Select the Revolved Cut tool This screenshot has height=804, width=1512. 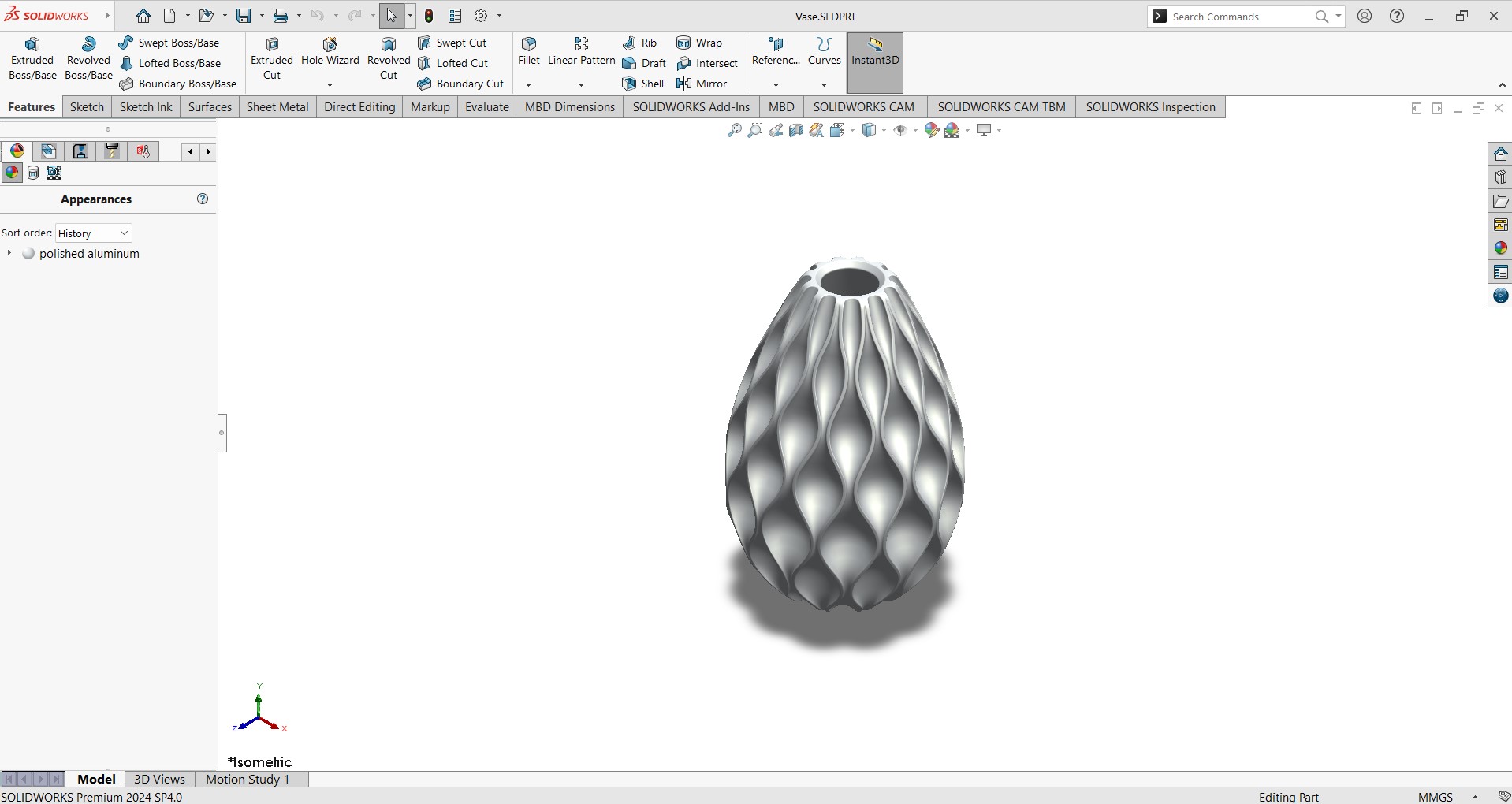[x=389, y=59]
